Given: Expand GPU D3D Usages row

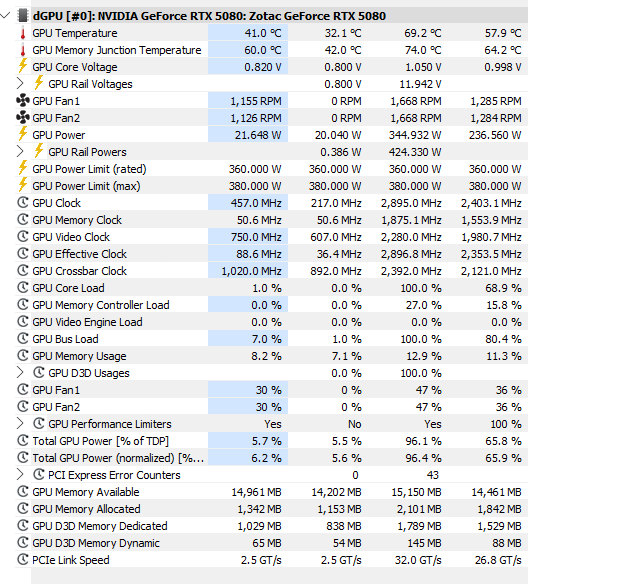Looking at the screenshot, I should tap(20, 373).
